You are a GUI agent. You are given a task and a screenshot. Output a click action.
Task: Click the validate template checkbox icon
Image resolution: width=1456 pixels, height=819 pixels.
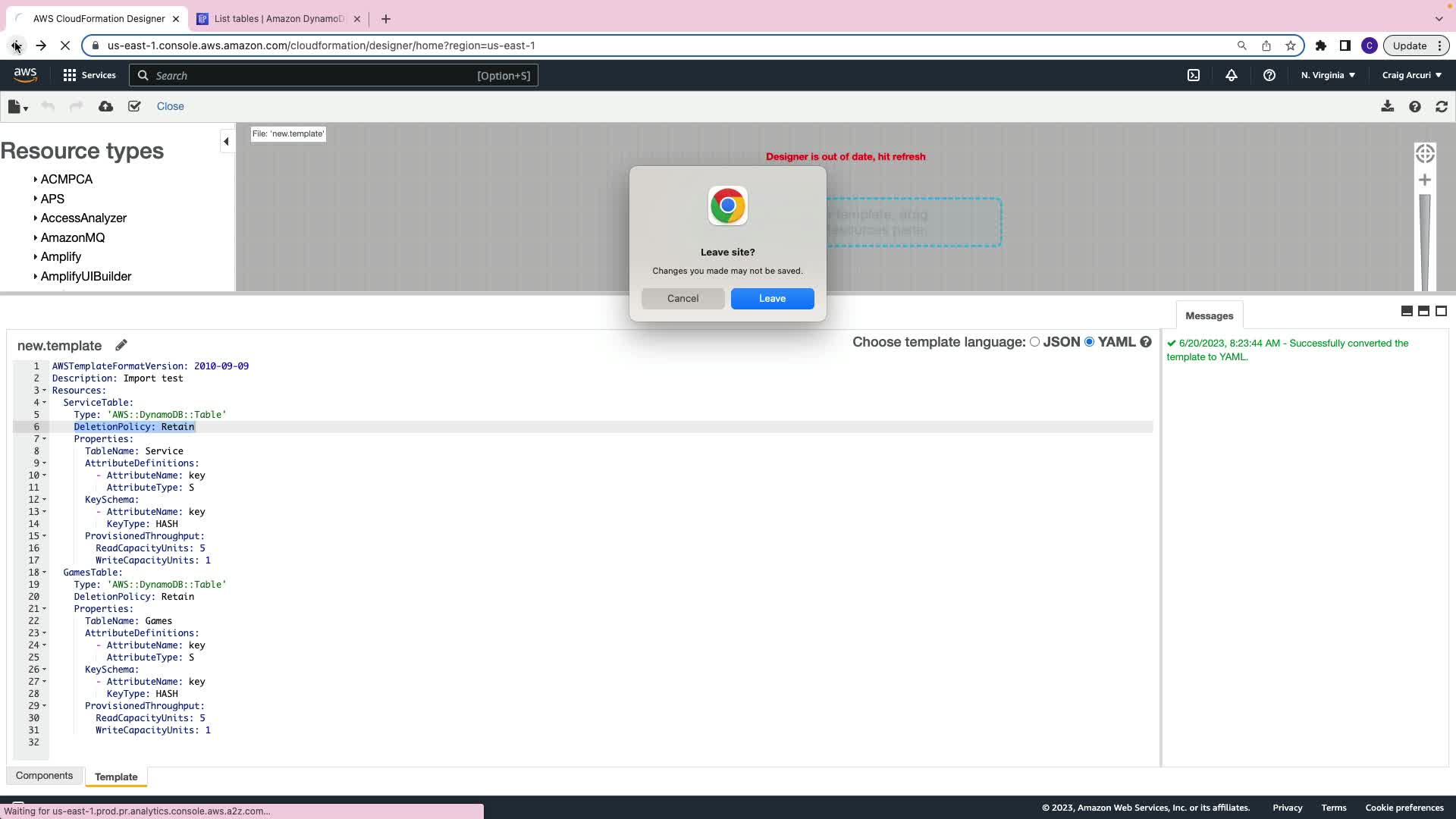[x=134, y=107]
